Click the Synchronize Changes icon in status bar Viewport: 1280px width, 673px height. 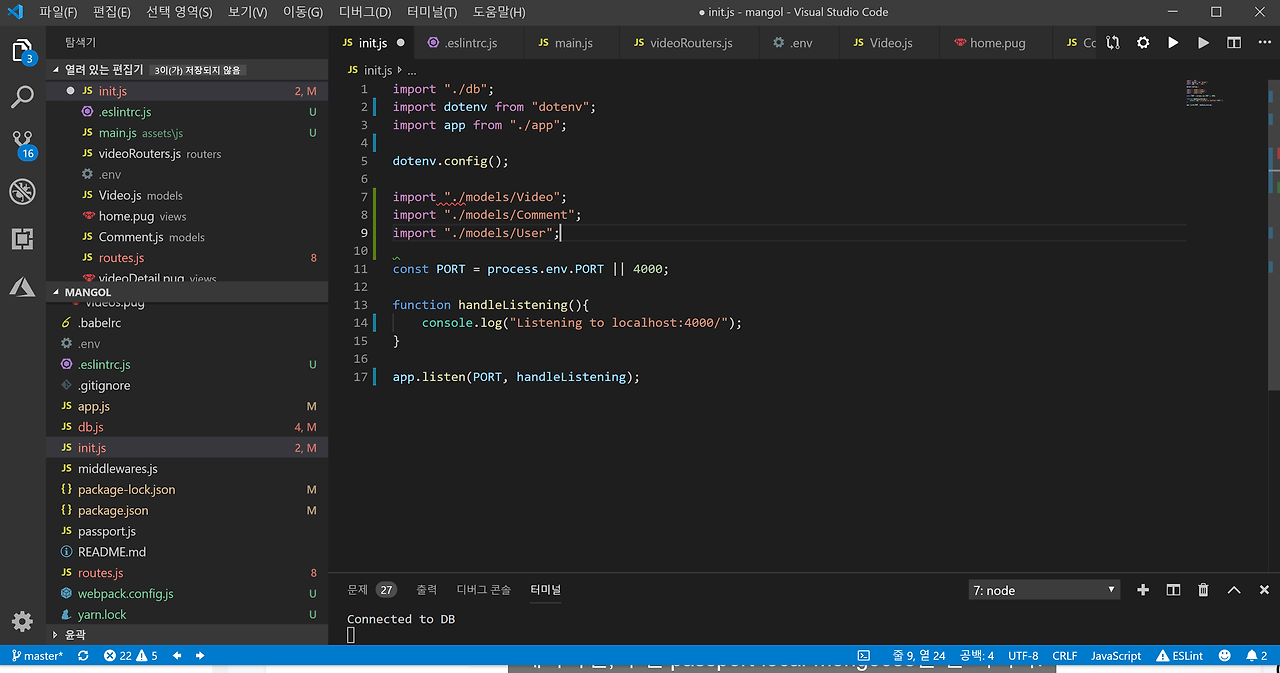[x=83, y=656]
